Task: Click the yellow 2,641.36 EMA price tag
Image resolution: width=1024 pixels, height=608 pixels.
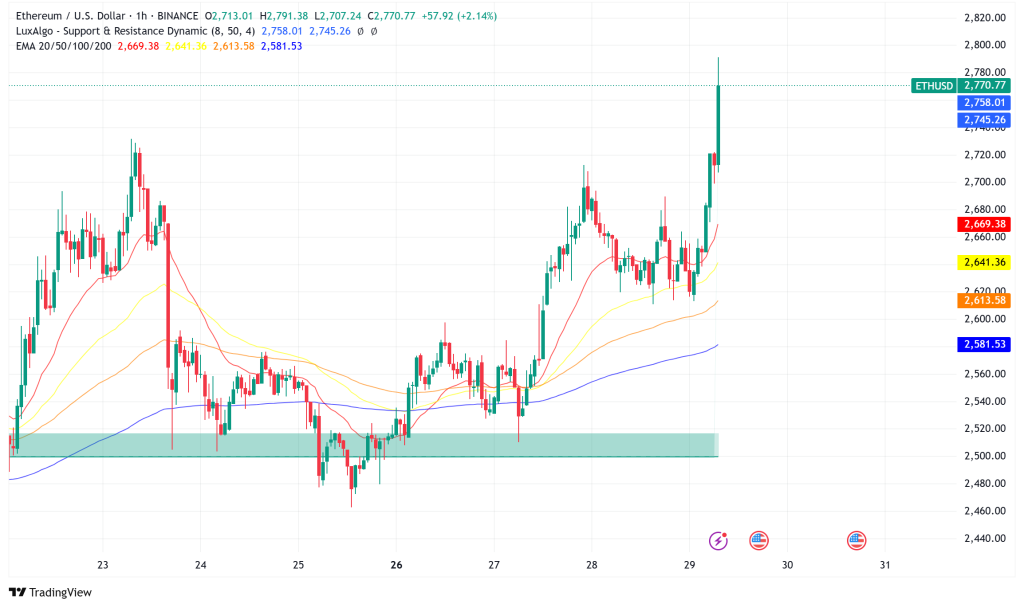Action: pyautogui.click(x=984, y=263)
